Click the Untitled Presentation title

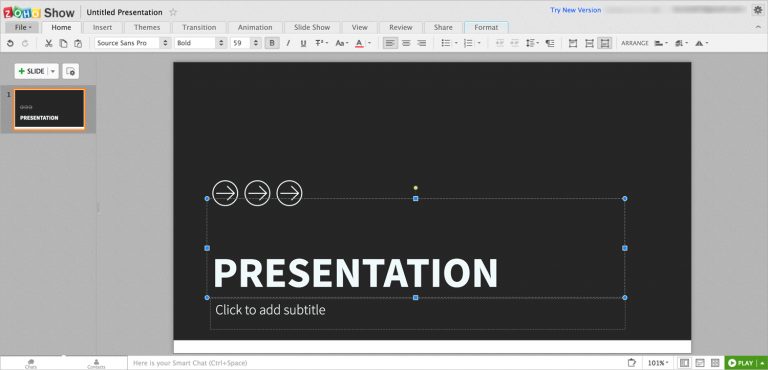click(124, 12)
